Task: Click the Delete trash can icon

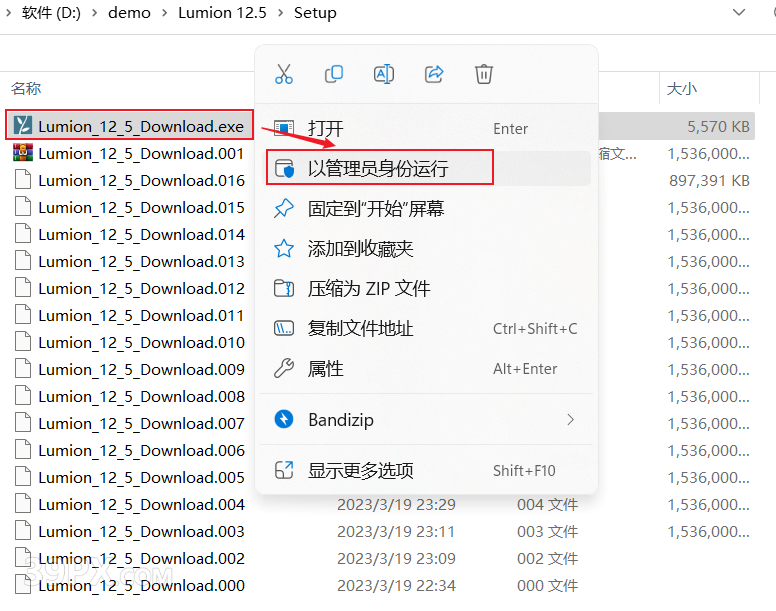Action: pyautogui.click(x=484, y=74)
